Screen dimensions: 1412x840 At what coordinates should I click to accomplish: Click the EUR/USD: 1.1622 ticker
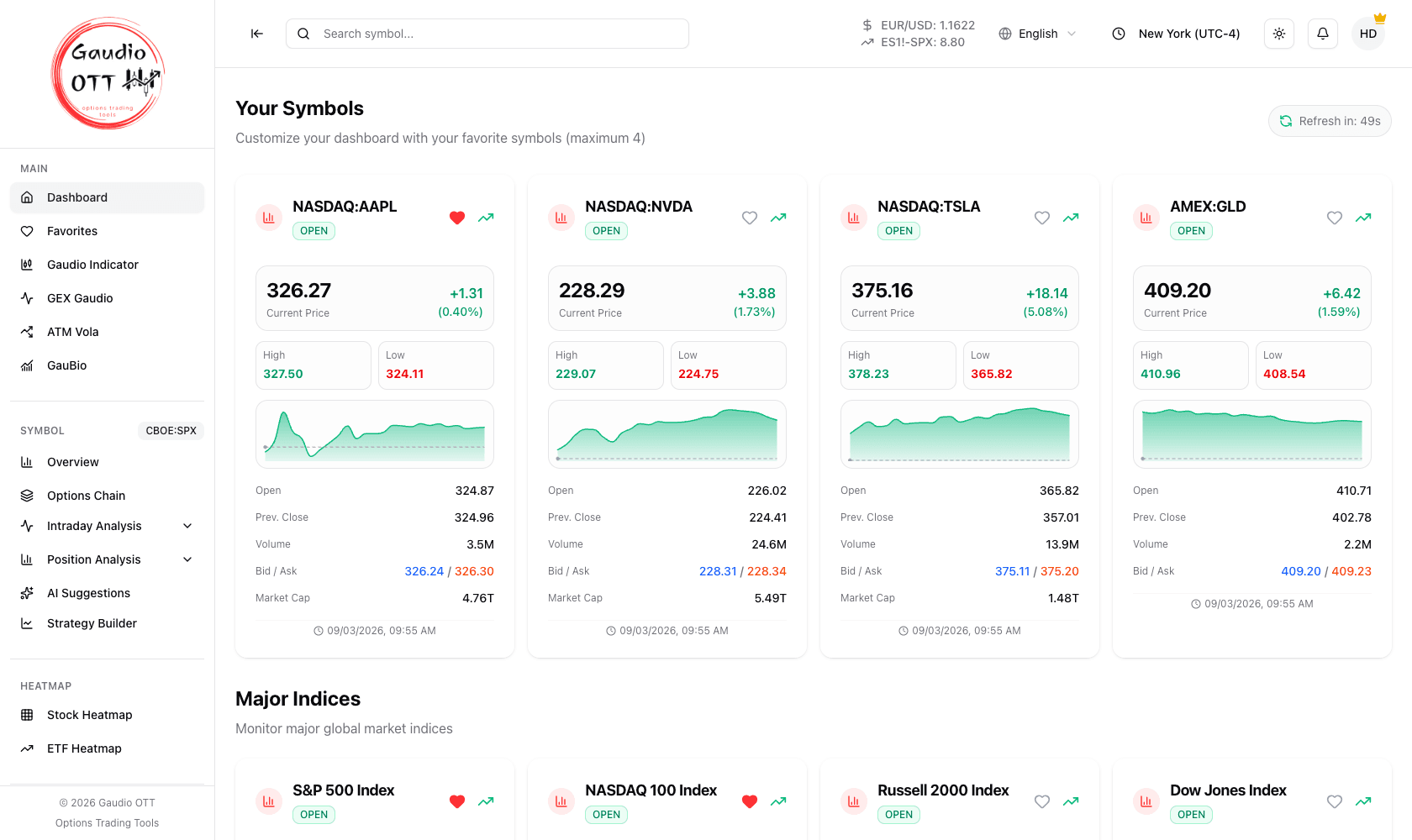coord(919,25)
